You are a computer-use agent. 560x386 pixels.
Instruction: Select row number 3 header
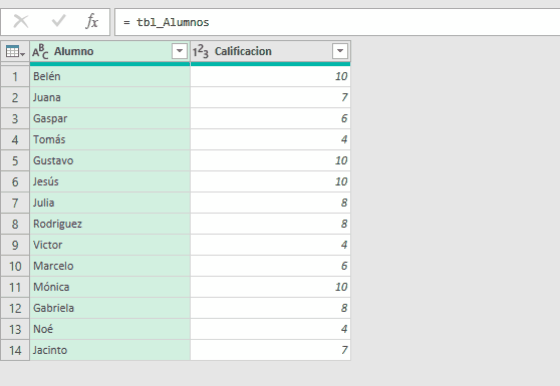pos(15,118)
